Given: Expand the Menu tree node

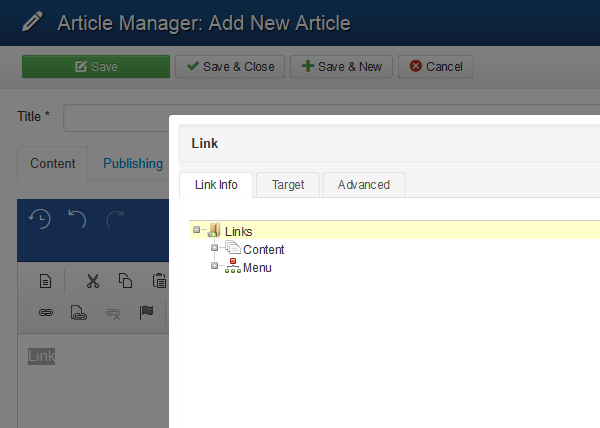Looking at the screenshot, I should 214,266.
